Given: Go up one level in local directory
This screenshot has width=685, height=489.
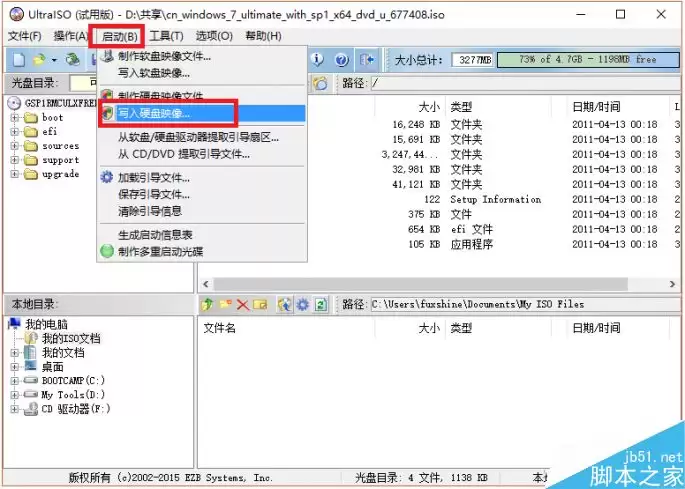Looking at the screenshot, I should click(x=207, y=304).
